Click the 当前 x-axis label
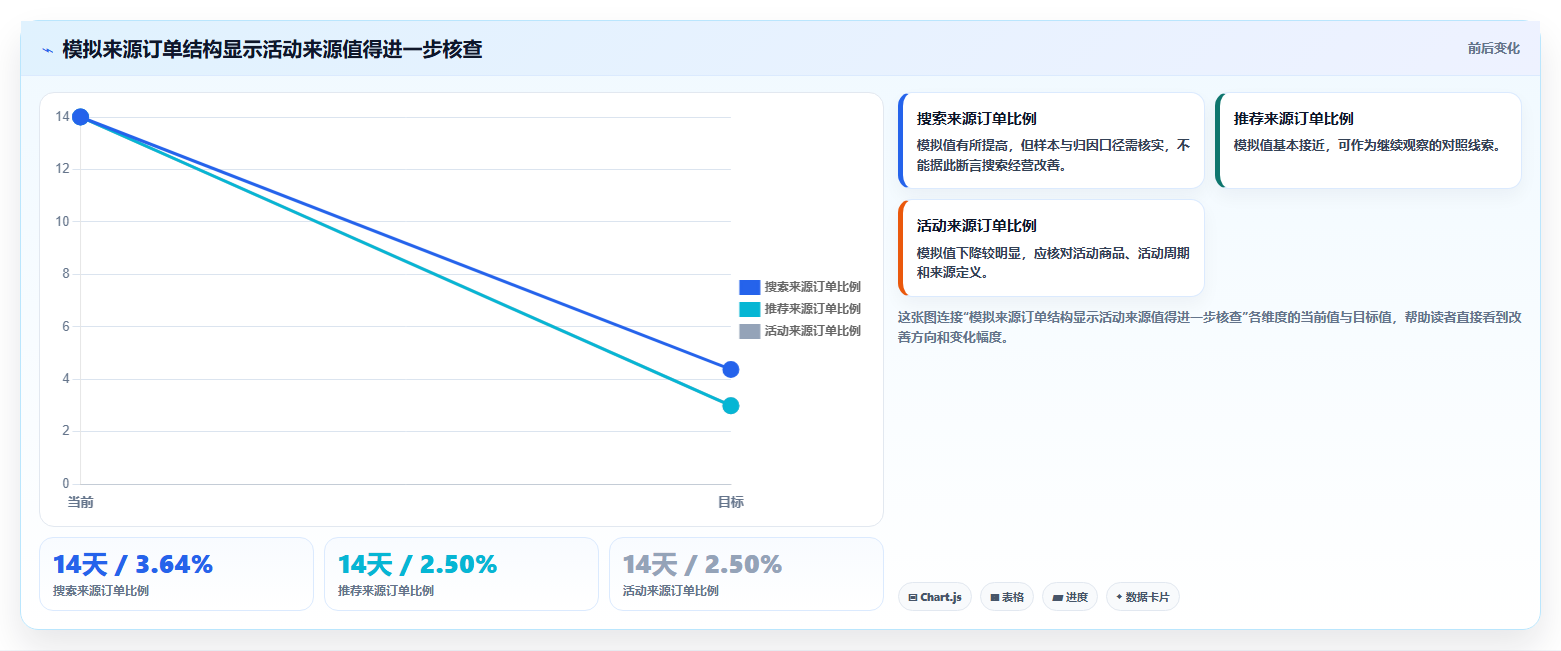Screen dimensions: 1561x651 (x=81, y=502)
